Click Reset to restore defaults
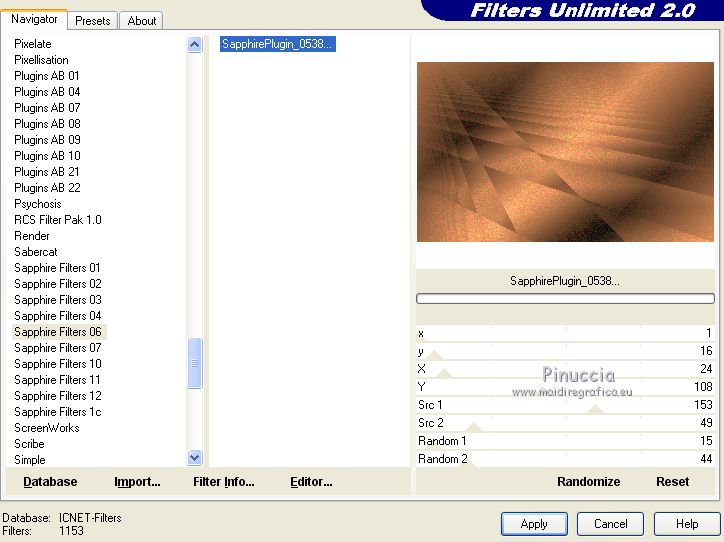The image size is (724, 542). click(x=672, y=482)
